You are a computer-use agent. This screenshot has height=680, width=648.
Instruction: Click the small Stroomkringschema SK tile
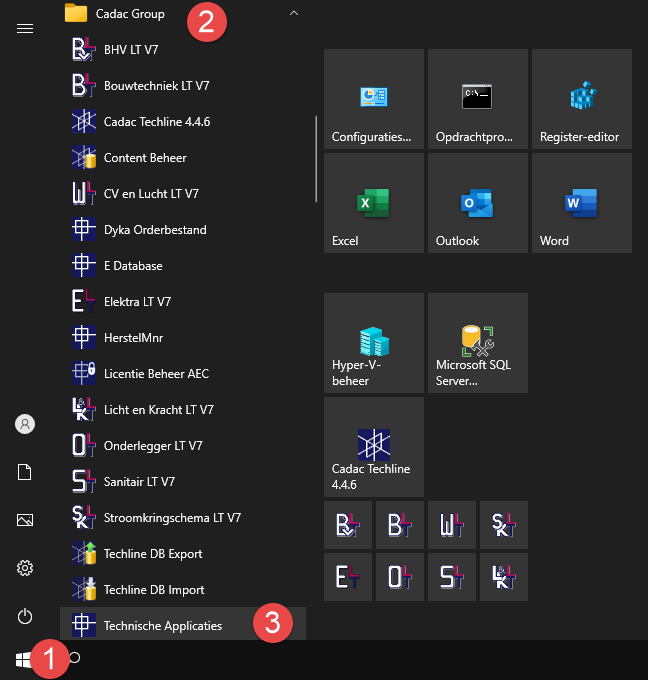[504, 525]
